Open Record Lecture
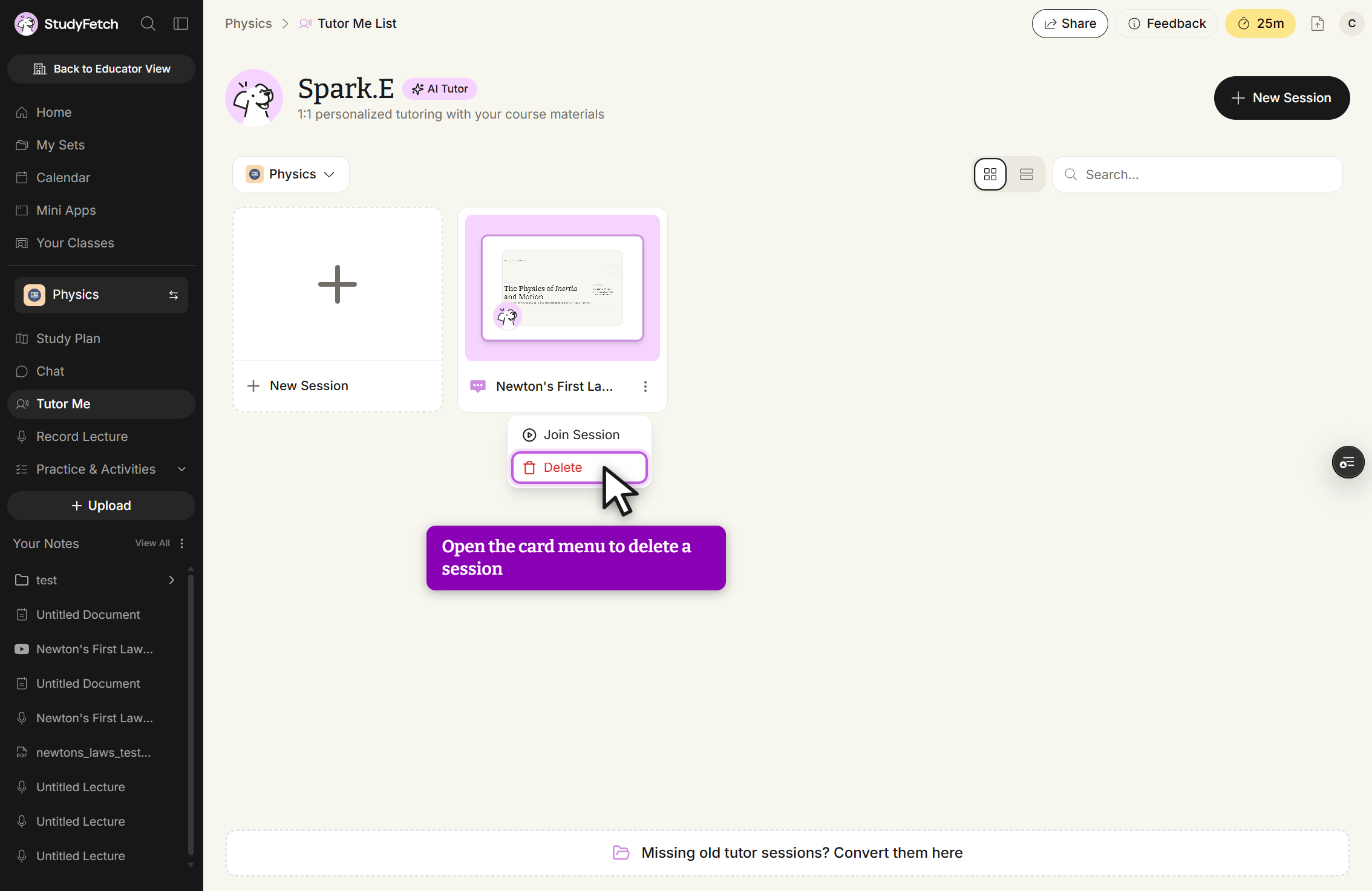The image size is (1372, 891). pos(101,437)
